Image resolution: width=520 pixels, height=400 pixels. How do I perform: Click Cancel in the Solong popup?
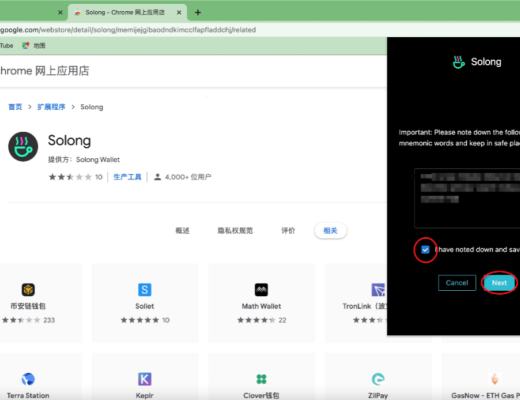click(457, 283)
